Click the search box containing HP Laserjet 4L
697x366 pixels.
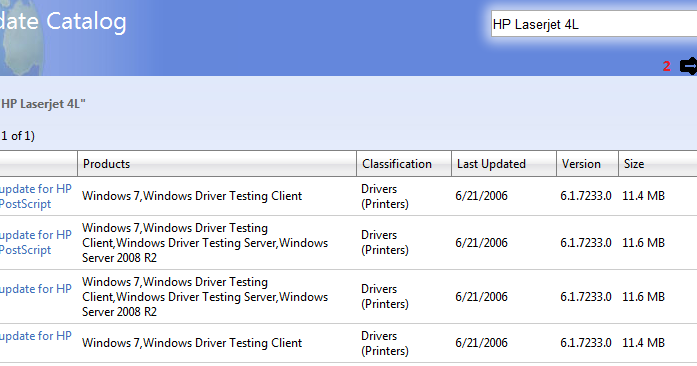594,24
